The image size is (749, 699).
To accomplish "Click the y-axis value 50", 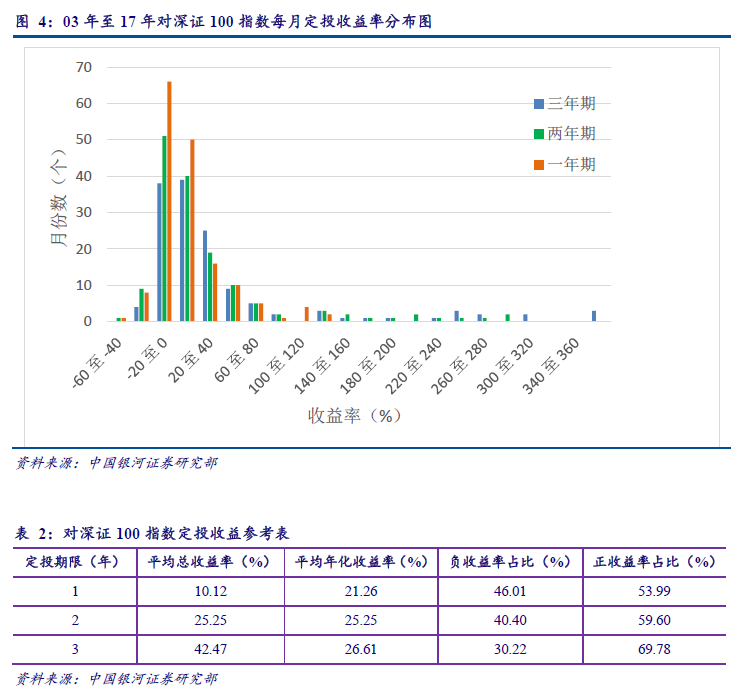I will tap(84, 140).
